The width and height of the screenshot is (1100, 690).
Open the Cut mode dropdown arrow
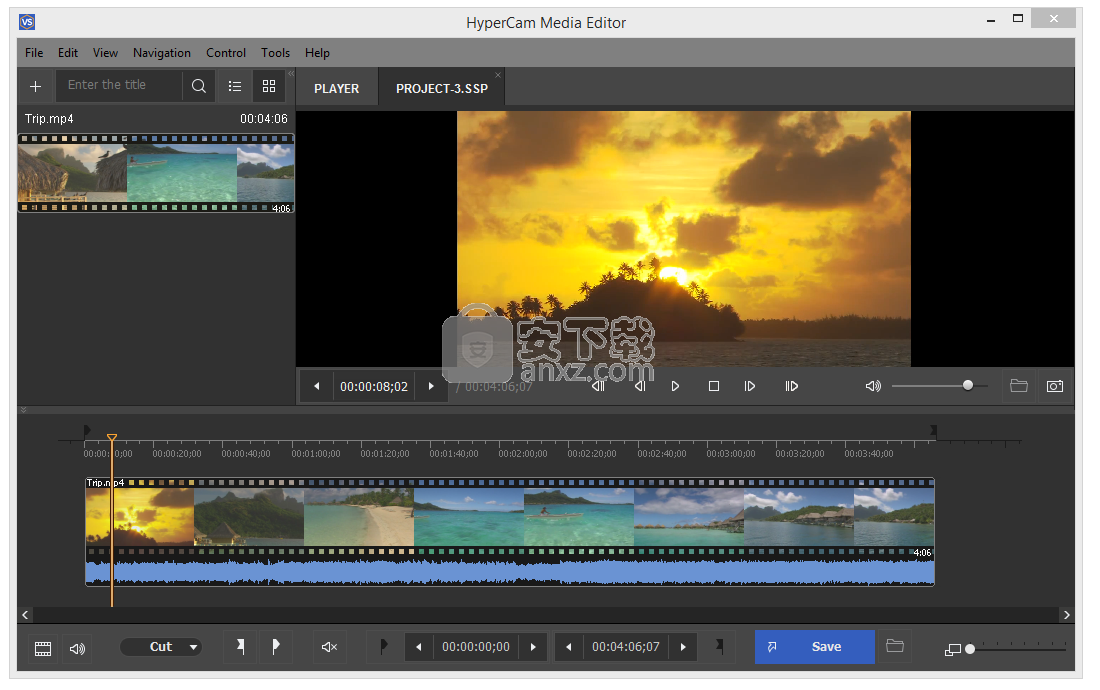click(193, 647)
